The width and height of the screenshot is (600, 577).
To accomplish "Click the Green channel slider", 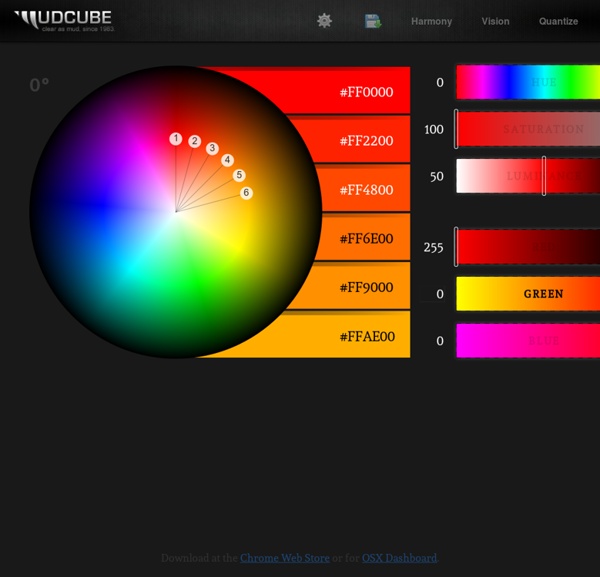I will tap(528, 294).
